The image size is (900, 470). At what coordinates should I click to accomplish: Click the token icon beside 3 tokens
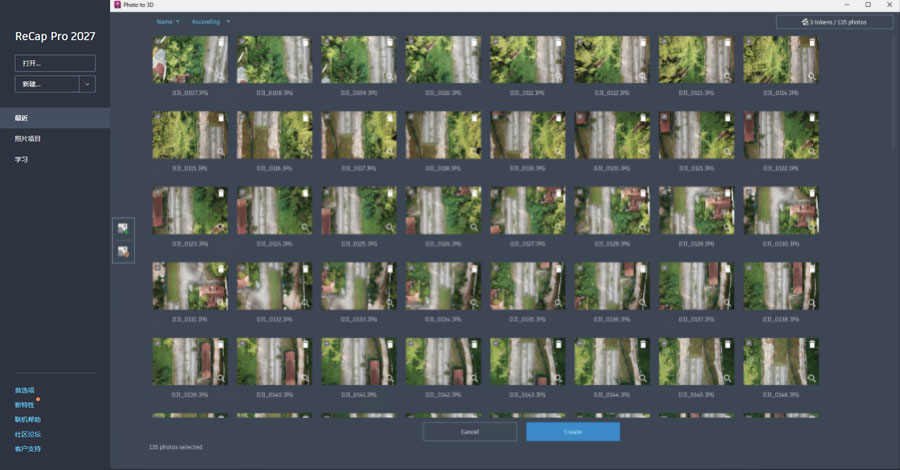tap(805, 22)
